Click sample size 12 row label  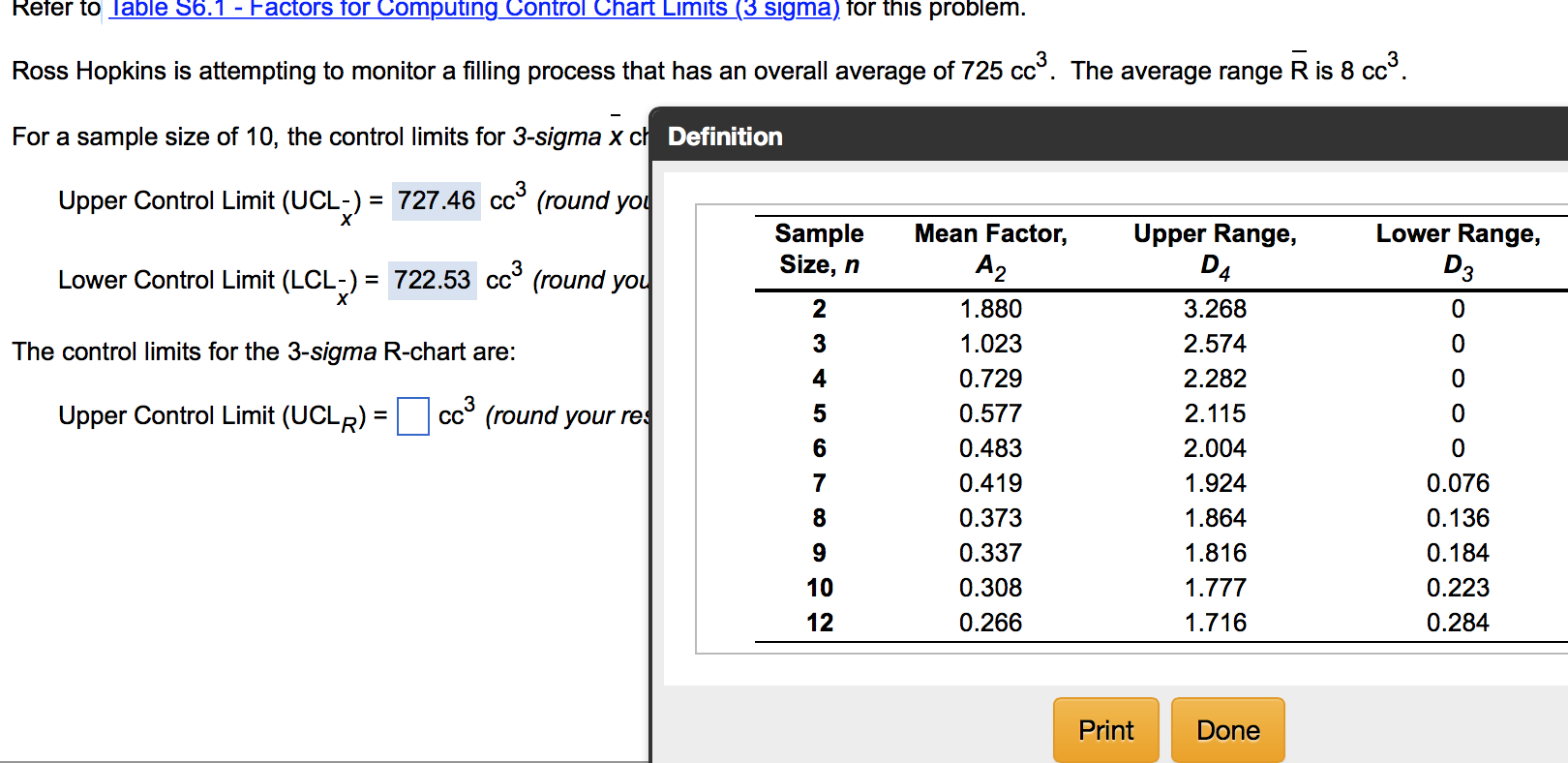click(819, 623)
